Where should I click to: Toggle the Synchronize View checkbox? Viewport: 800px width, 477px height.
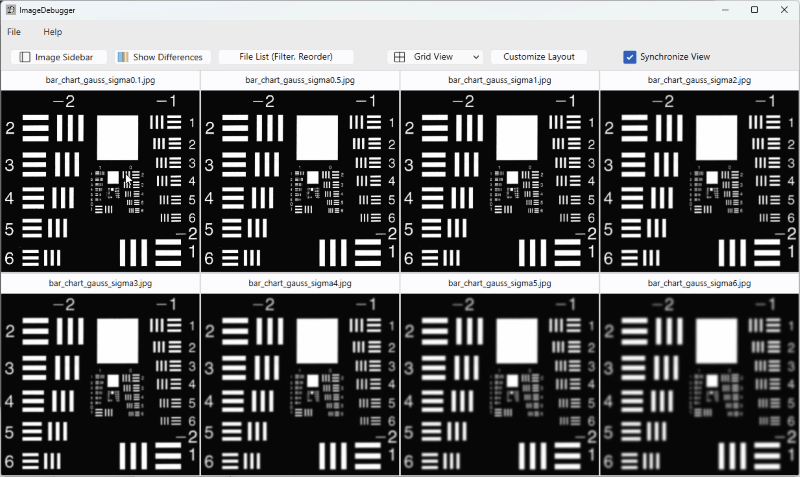[x=629, y=57]
